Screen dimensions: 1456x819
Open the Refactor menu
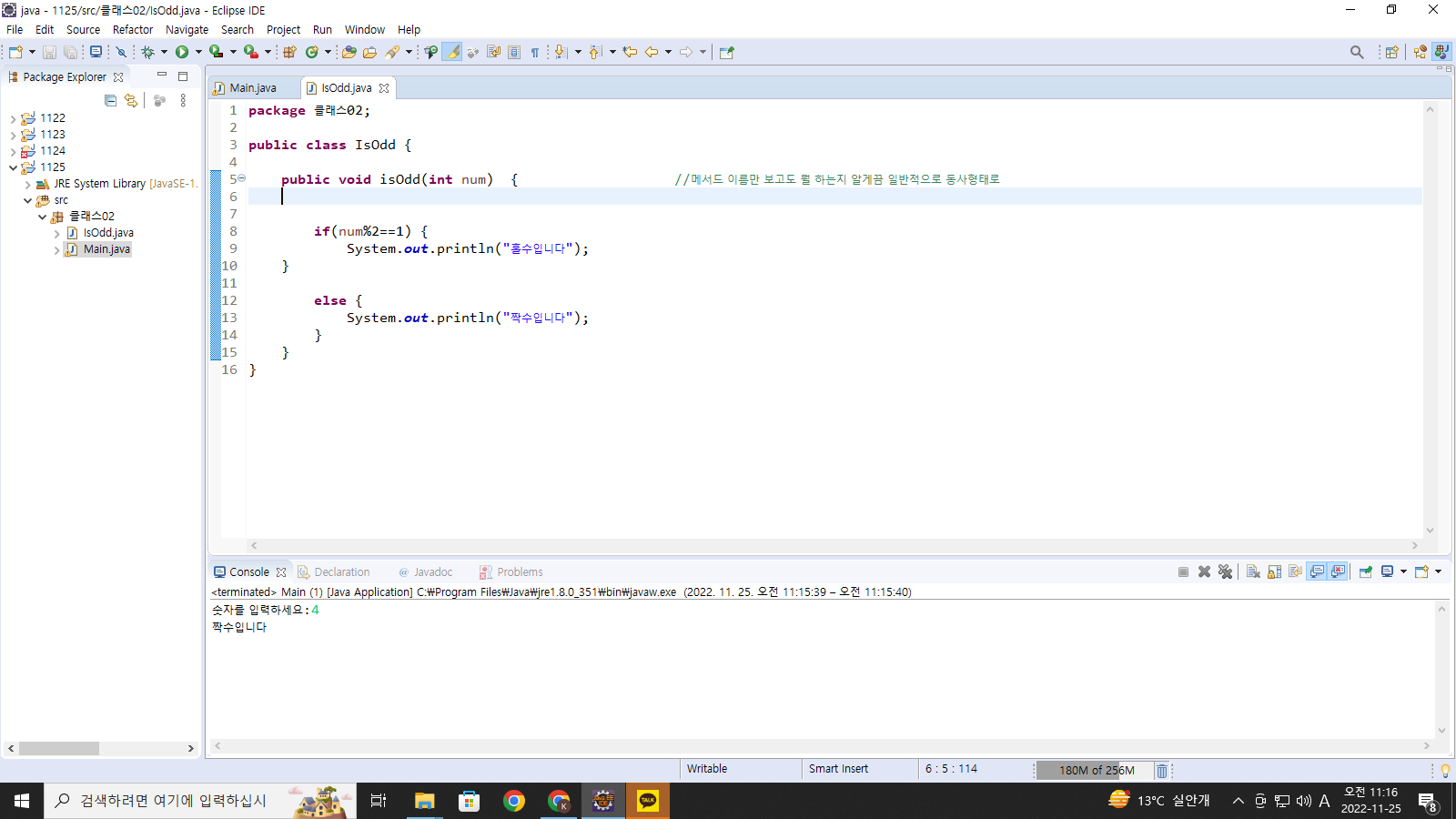click(x=133, y=29)
